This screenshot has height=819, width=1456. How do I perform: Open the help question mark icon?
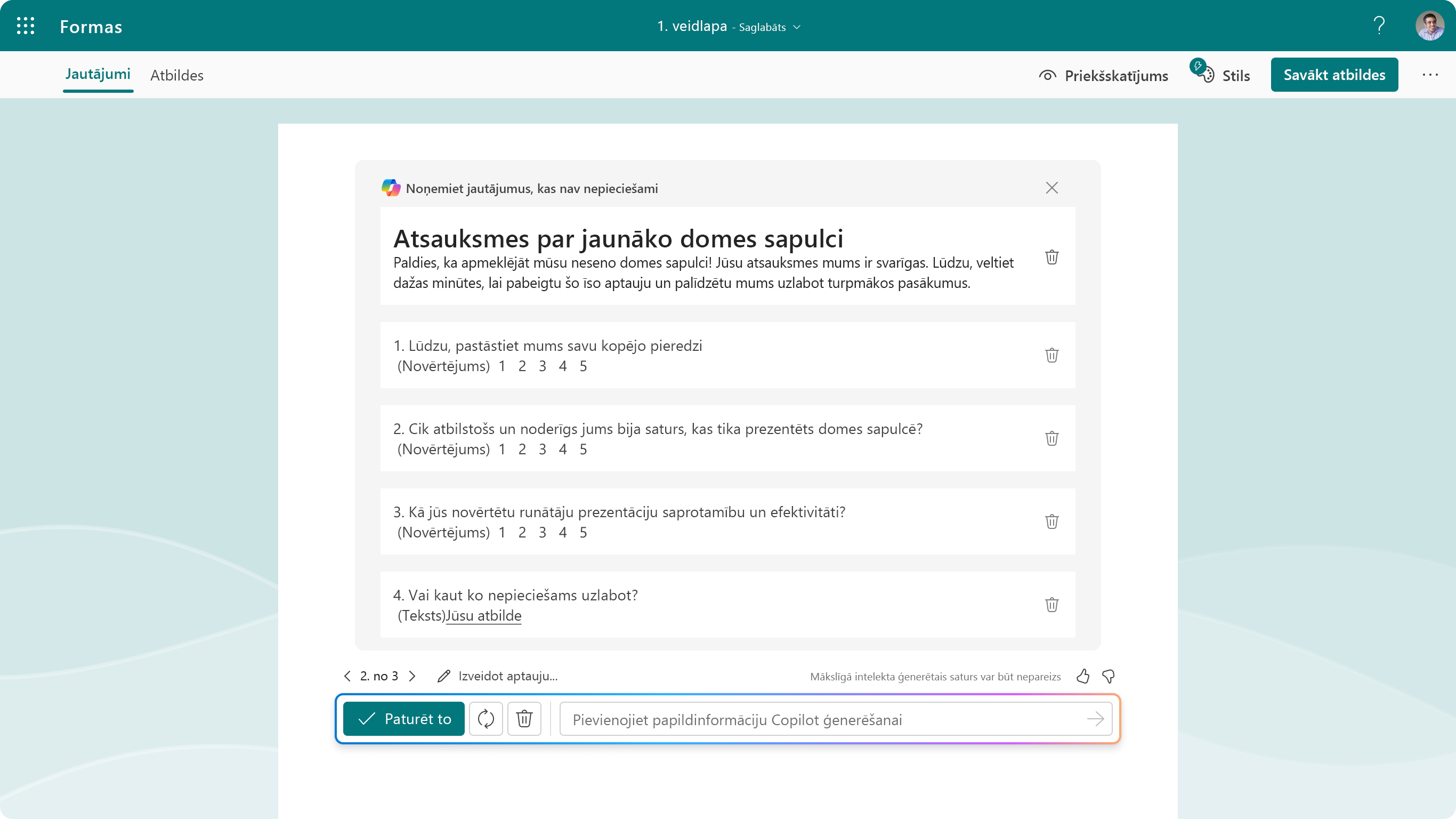click(x=1379, y=26)
